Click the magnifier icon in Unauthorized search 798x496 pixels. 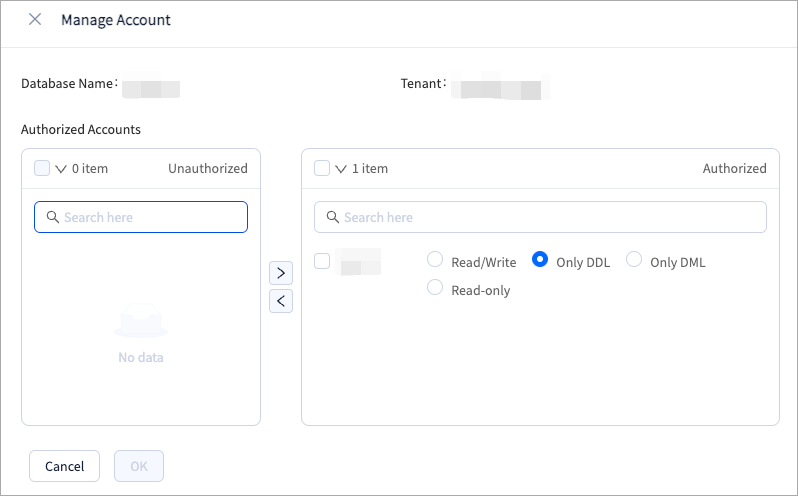tap(51, 217)
